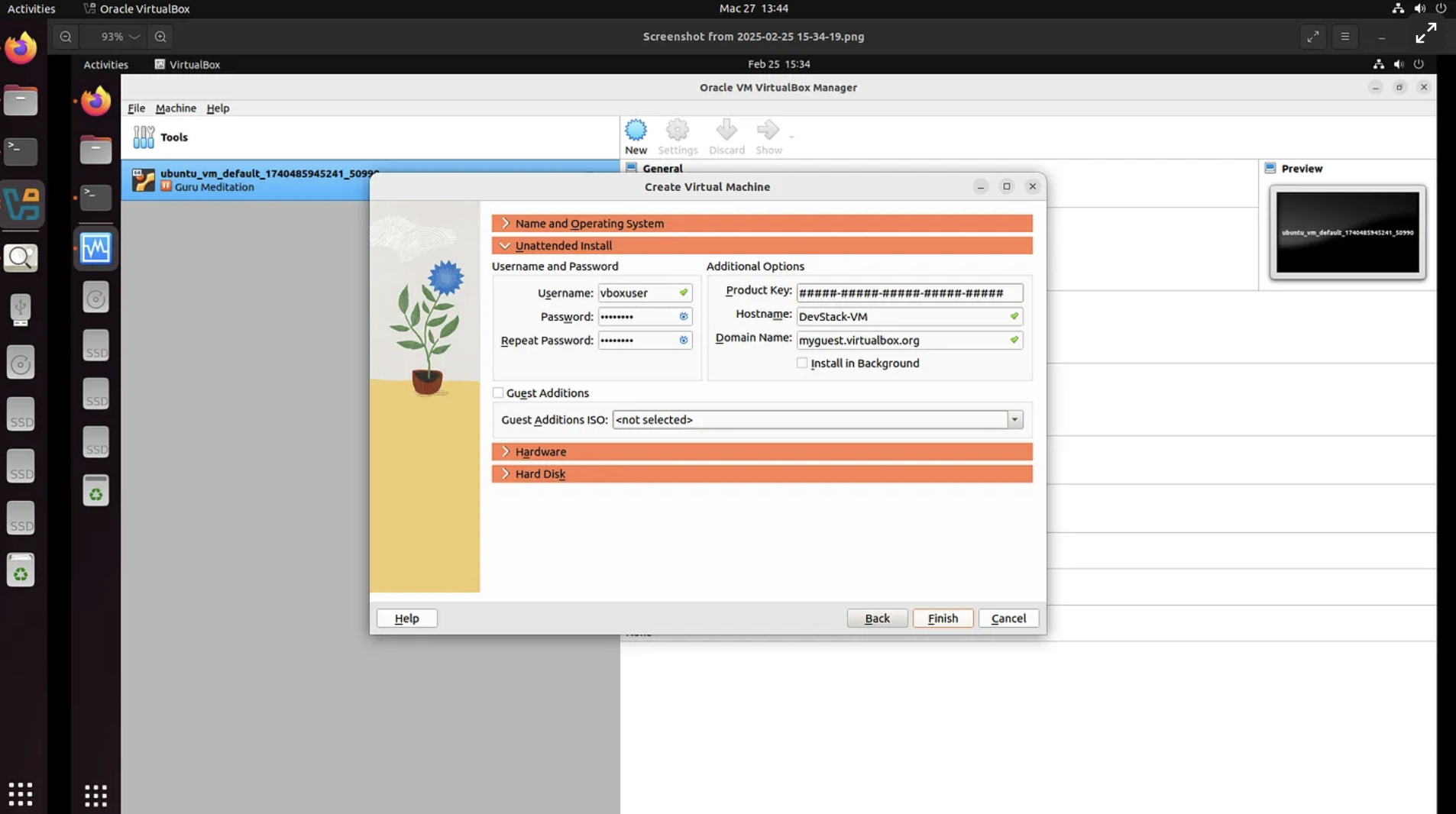Open Firefox from the Ubuntu dock
Viewport: 1456px width, 814px height.
tap(21, 49)
